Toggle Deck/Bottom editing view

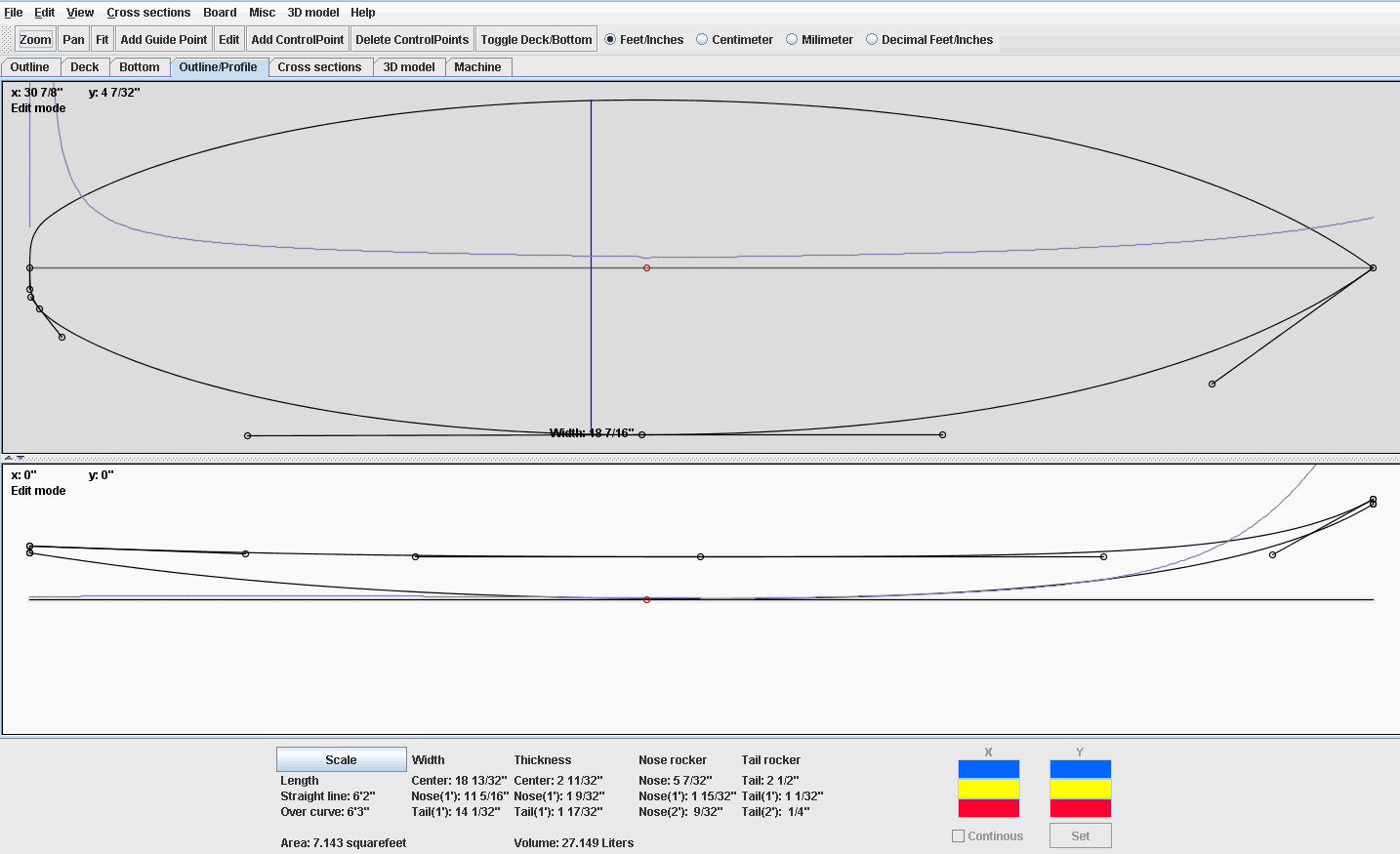[535, 39]
